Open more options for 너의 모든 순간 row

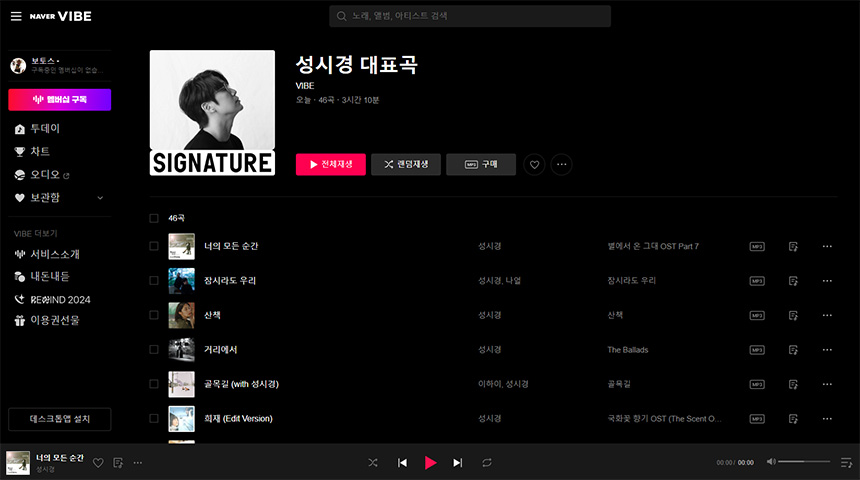click(x=827, y=247)
